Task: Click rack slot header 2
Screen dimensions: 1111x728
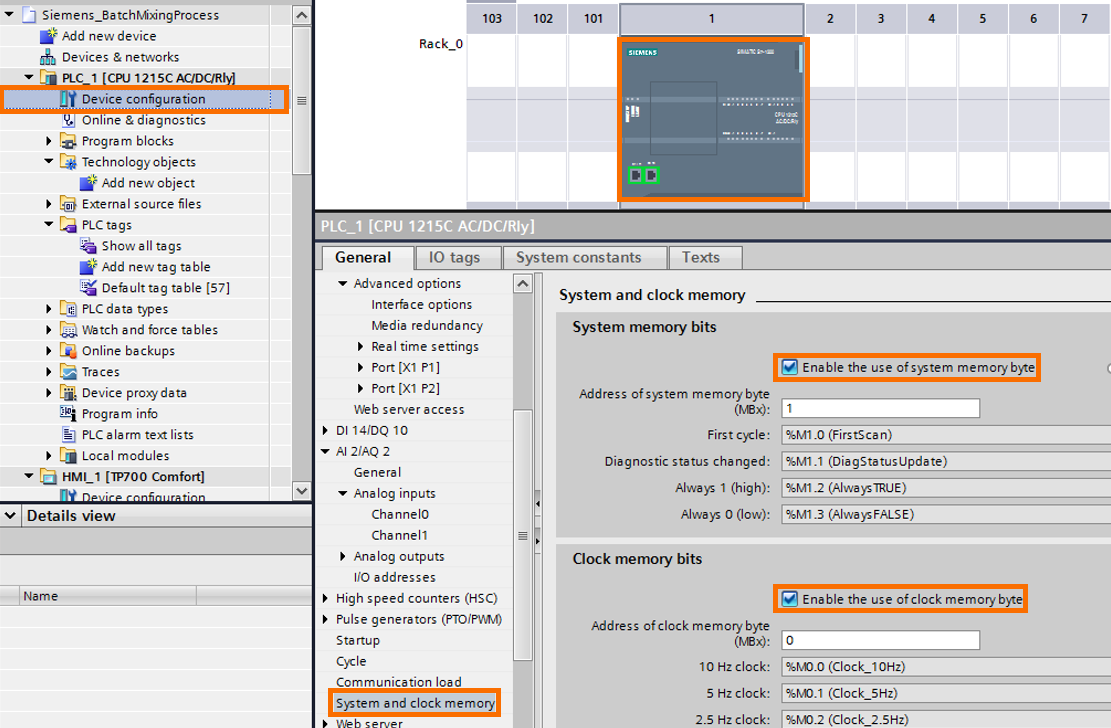Action: [x=830, y=18]
